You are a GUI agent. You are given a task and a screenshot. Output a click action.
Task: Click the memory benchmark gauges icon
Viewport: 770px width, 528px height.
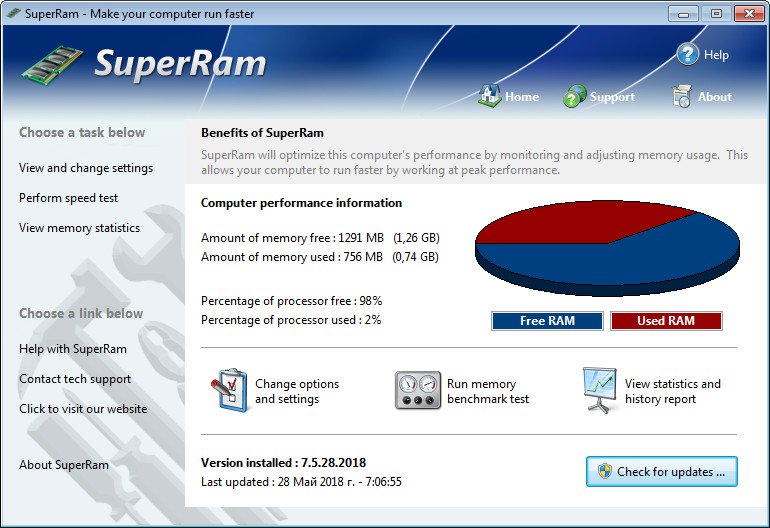pos(418,390)
